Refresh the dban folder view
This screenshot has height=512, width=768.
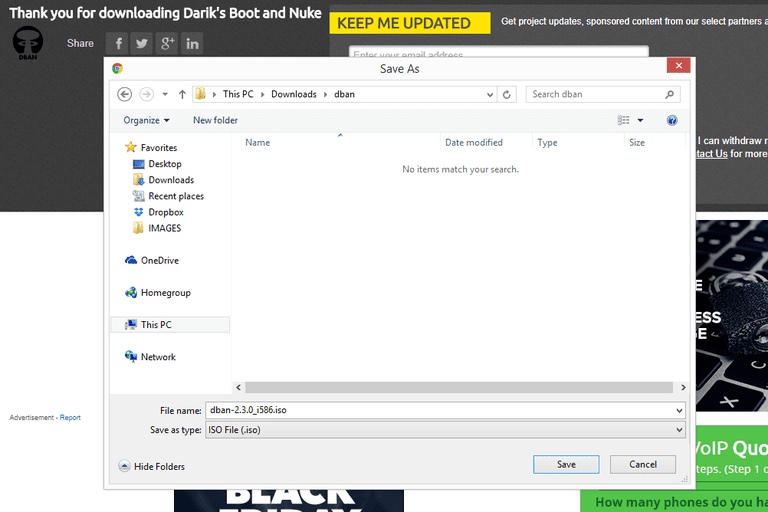click(x=507, y=94)
